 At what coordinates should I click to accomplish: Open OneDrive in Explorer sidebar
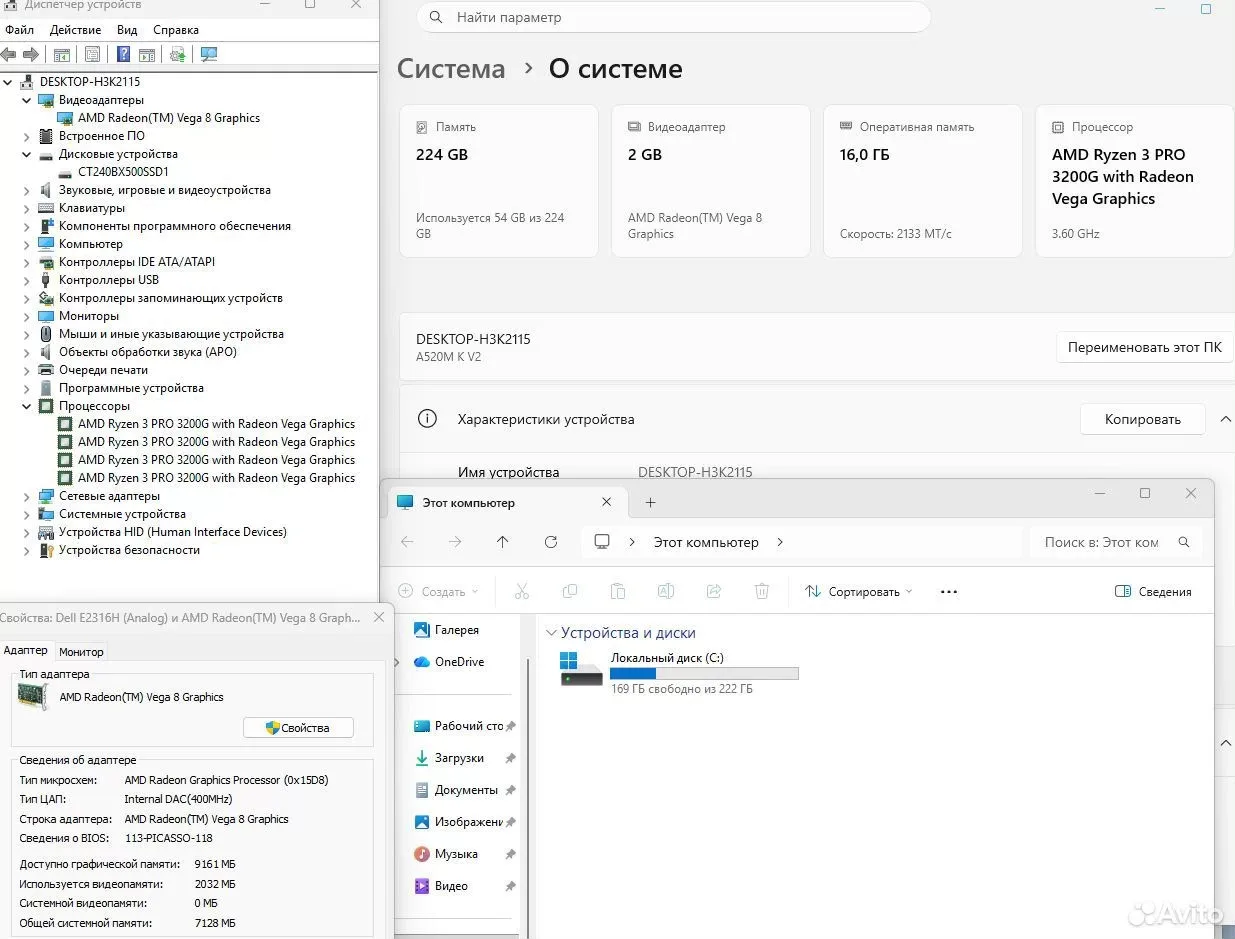[448, 662]
